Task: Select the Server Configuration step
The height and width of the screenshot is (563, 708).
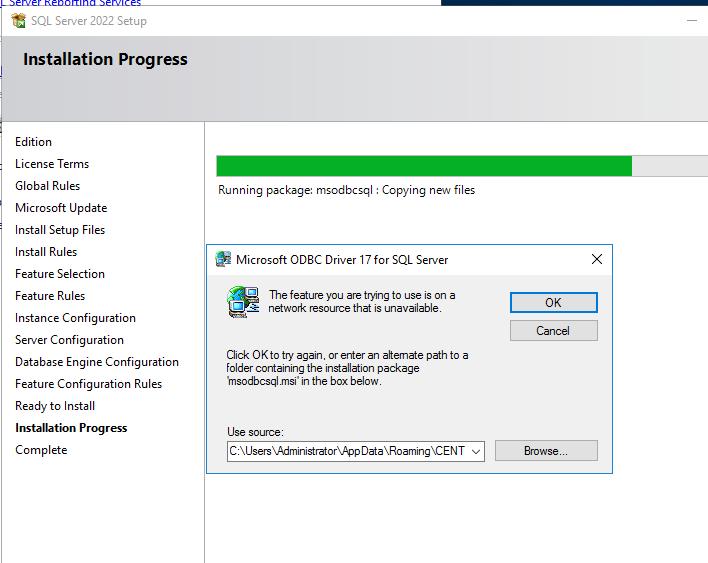Action: click(x=69, y=340)
